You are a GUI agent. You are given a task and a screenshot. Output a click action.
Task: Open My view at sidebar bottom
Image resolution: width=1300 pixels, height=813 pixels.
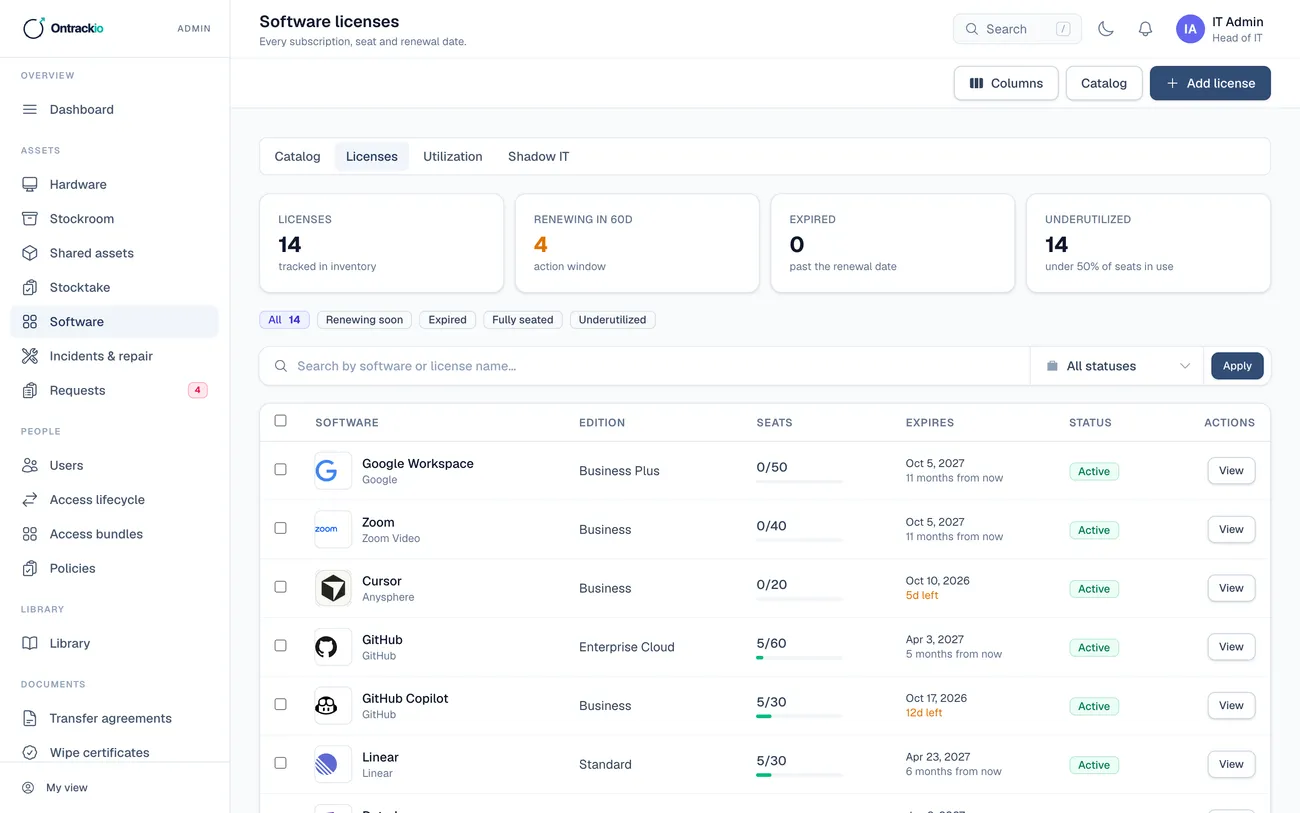click(x=114, y=788)
